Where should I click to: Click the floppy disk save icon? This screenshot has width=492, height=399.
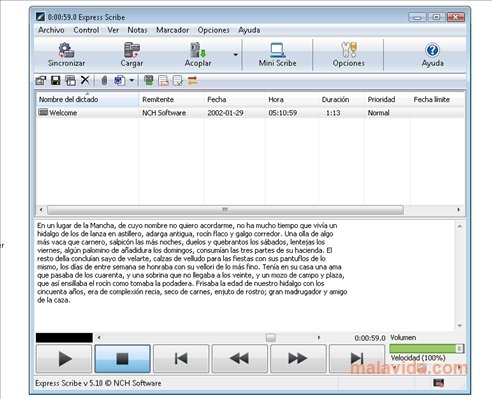point(55,80)
